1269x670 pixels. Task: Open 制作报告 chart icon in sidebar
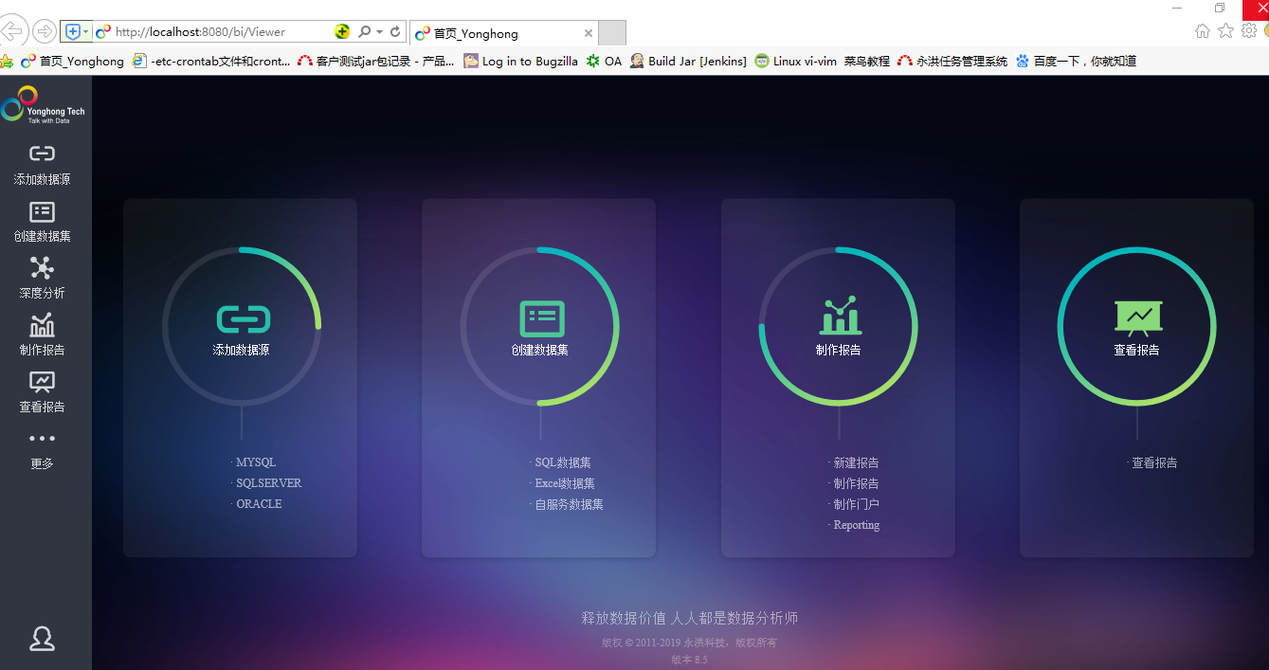click(x=42, y=325)
